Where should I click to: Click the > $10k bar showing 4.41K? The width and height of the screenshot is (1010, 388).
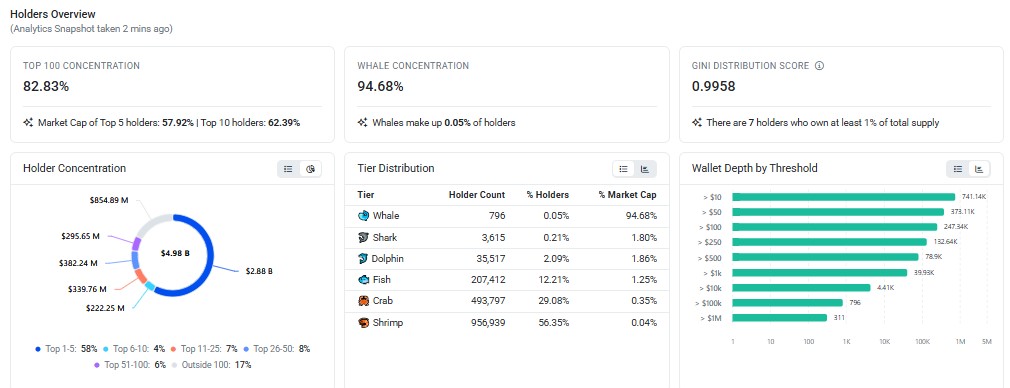801,287
